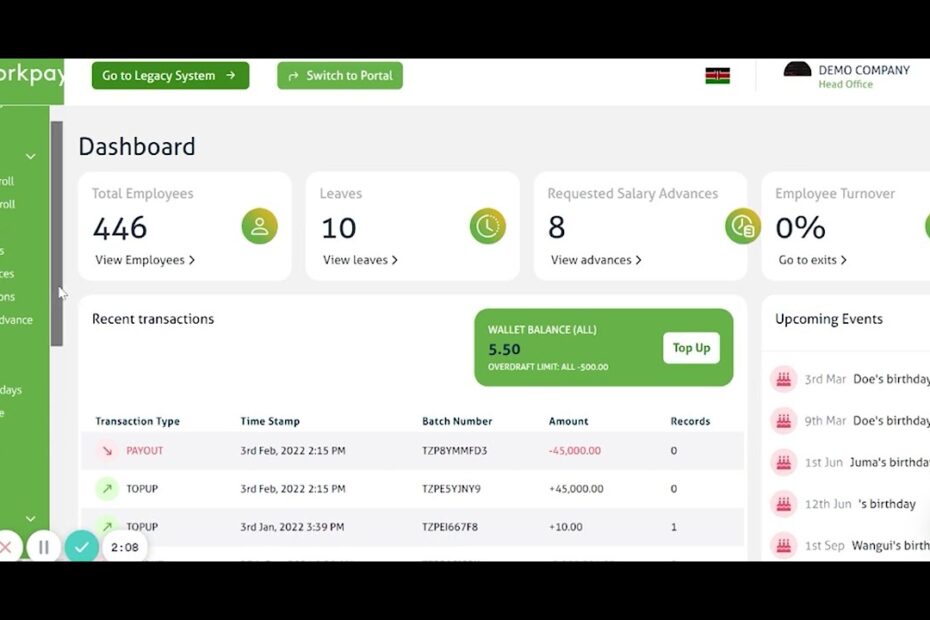
Task: Click the green arrow icon on the 3rd Feb TOPUP row
Action: (107, 489)
